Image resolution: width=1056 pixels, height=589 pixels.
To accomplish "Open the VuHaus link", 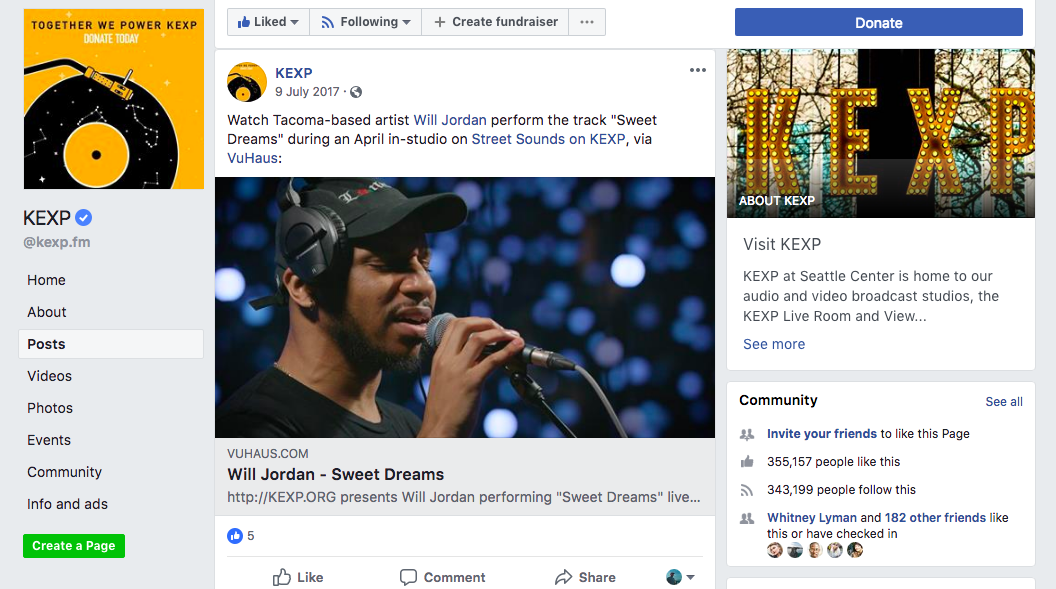I will [253, 158].
